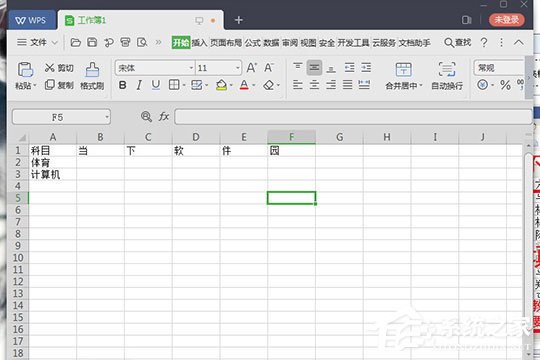Switch to the 数据 Data tab
Viewport: 540px width, 360px height.
(x=271, y=43)
